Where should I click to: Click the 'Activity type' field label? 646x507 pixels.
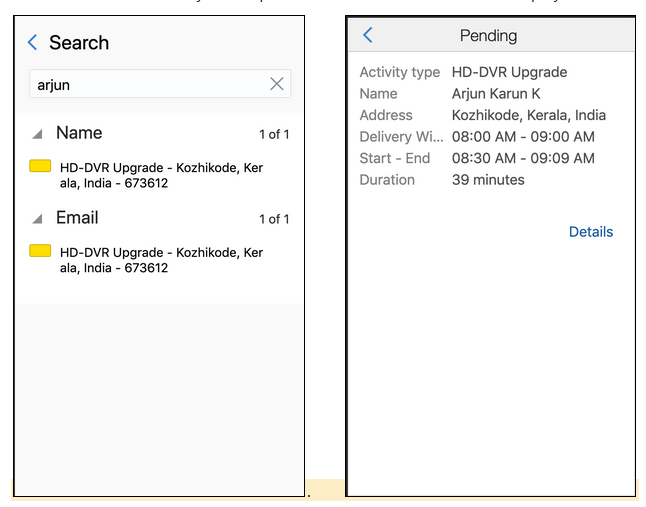pos(400,72)
